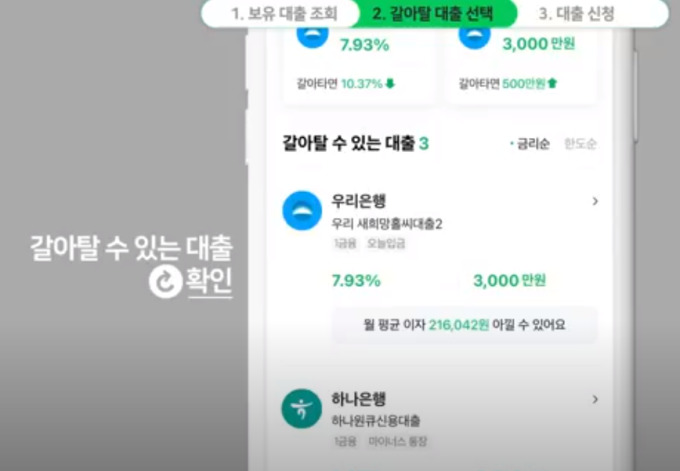Click the Hana Bank green logo icon
This screenshot has width=680, height=471.
tap(302, 409)
